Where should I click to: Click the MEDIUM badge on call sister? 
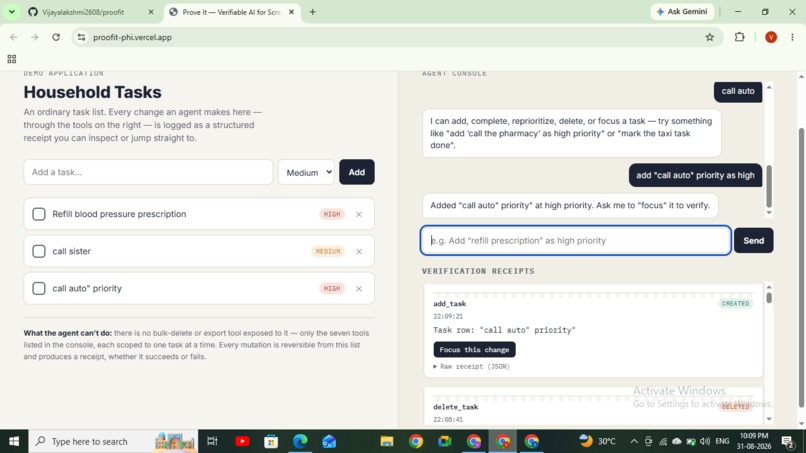328,251
